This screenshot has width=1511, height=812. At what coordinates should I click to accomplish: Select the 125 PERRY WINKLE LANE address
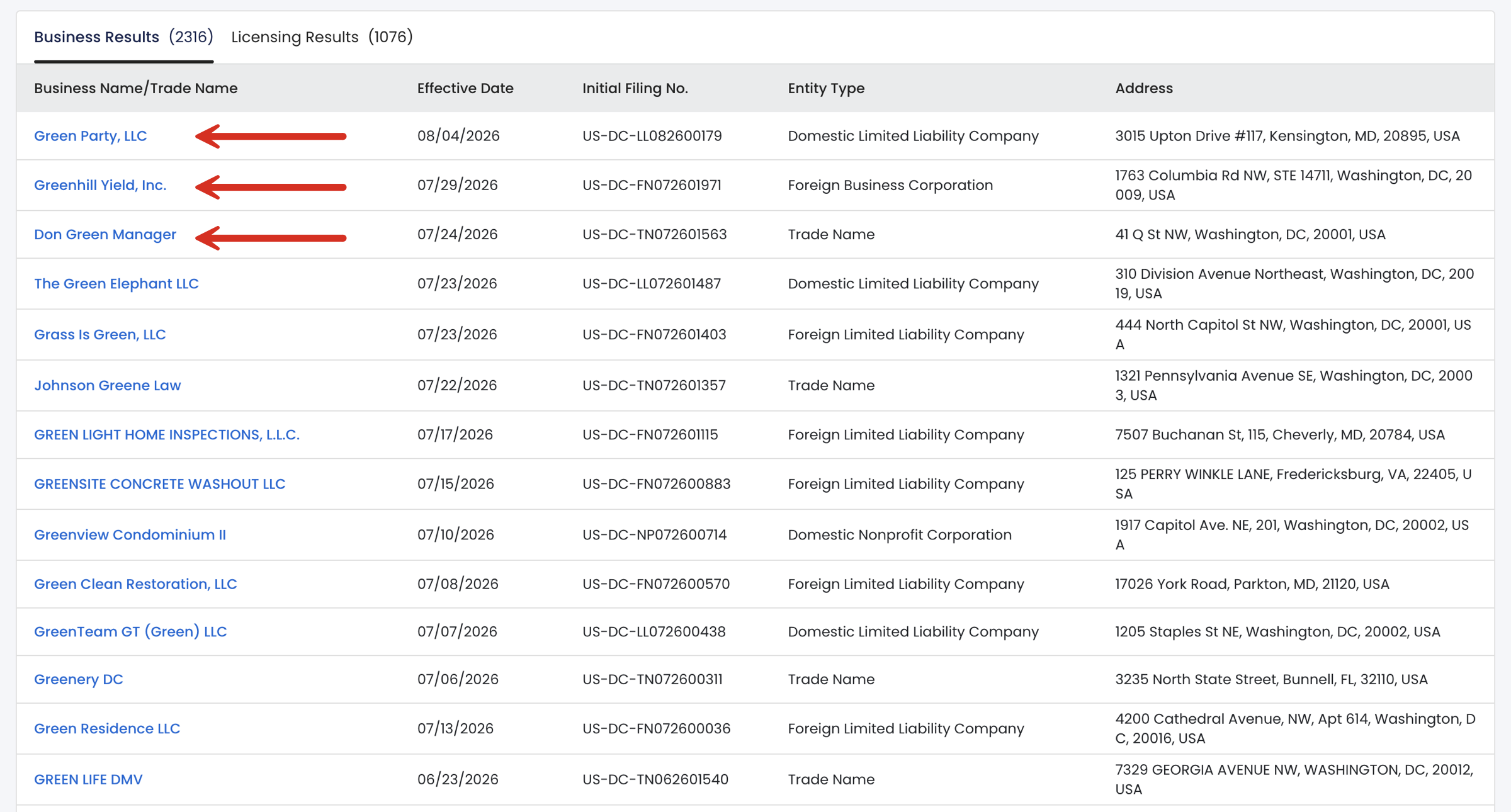click(1294, 484)
